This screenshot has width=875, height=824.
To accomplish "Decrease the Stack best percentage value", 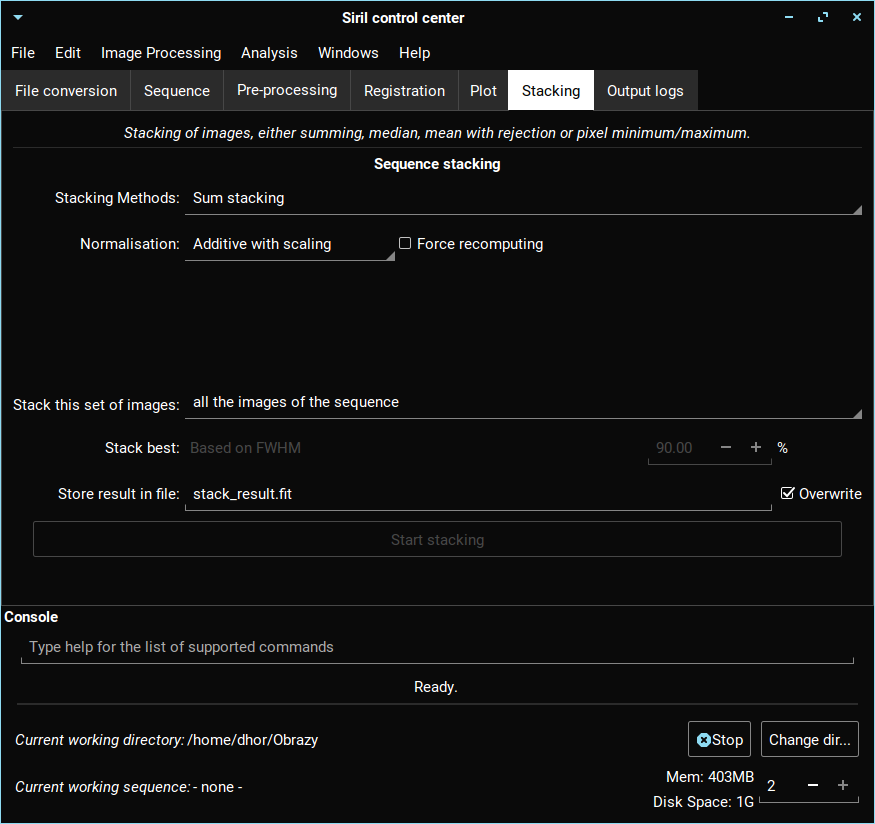I will 725,447.
